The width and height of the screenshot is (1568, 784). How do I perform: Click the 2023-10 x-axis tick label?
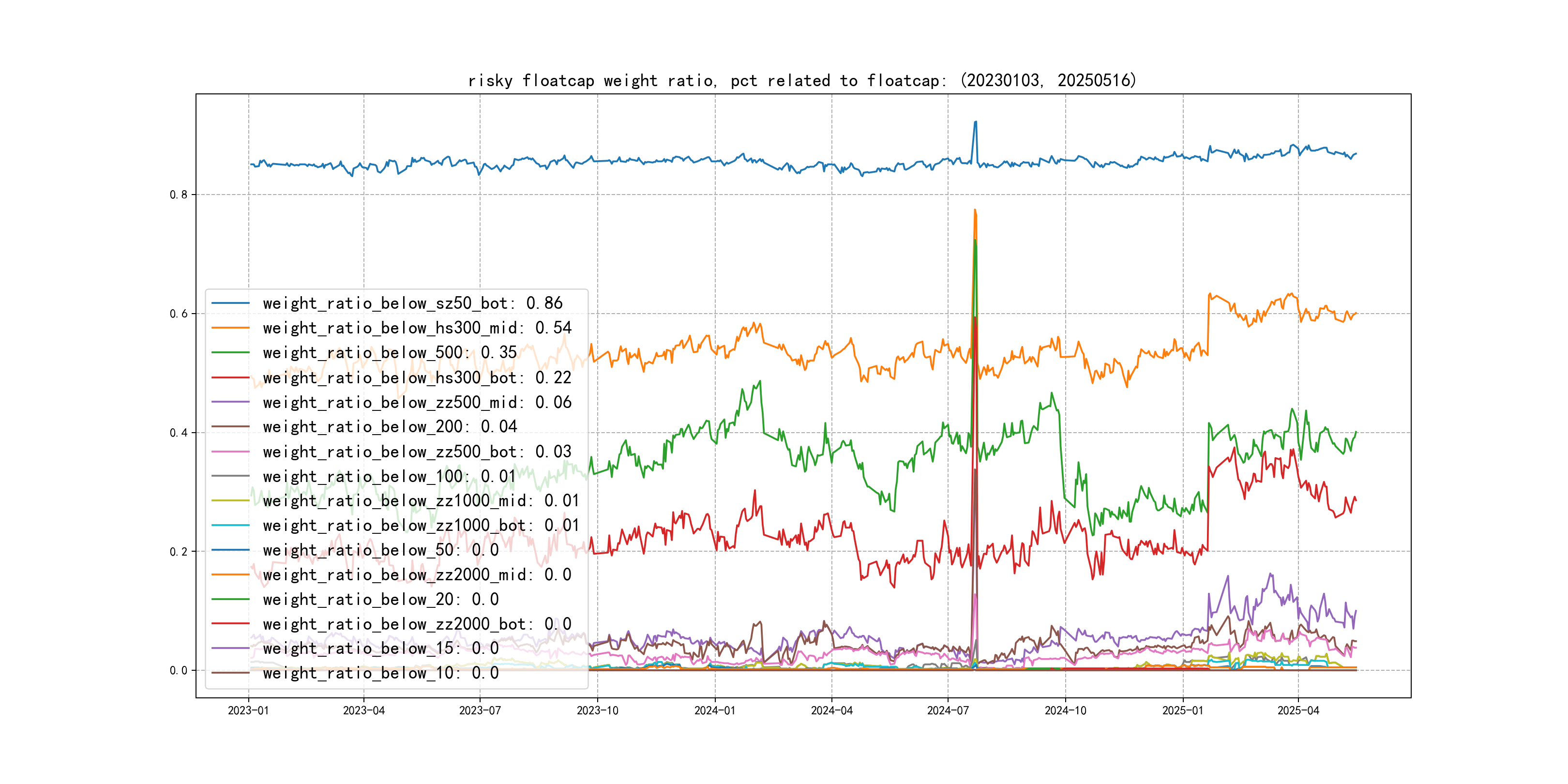pos(597,710)
